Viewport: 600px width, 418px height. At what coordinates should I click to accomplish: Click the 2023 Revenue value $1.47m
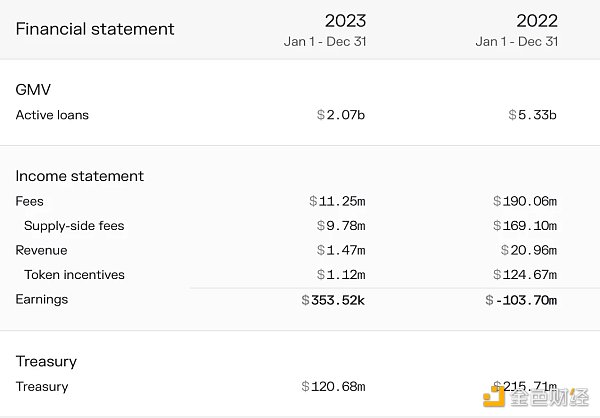click(x=340, y=250)
